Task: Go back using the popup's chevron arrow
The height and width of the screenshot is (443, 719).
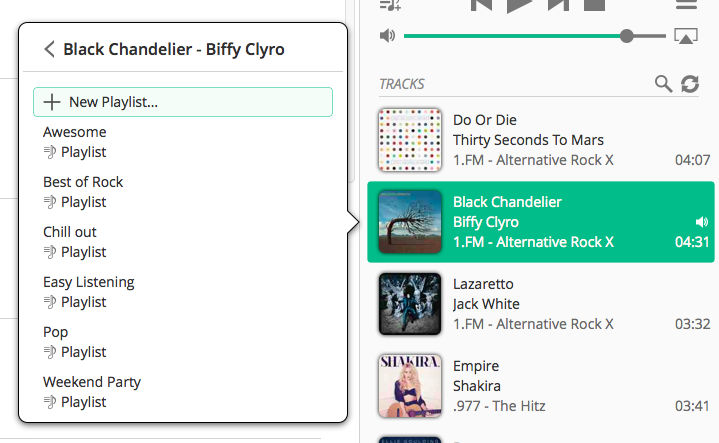Action: pyautogui.click(x=50, y=49)
